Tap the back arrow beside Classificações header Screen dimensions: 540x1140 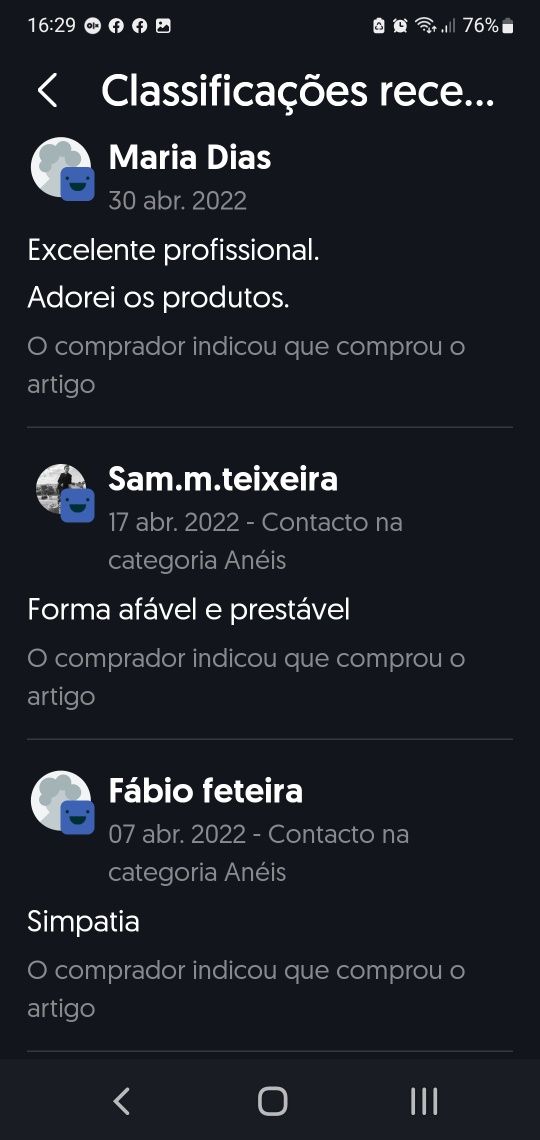47,92
